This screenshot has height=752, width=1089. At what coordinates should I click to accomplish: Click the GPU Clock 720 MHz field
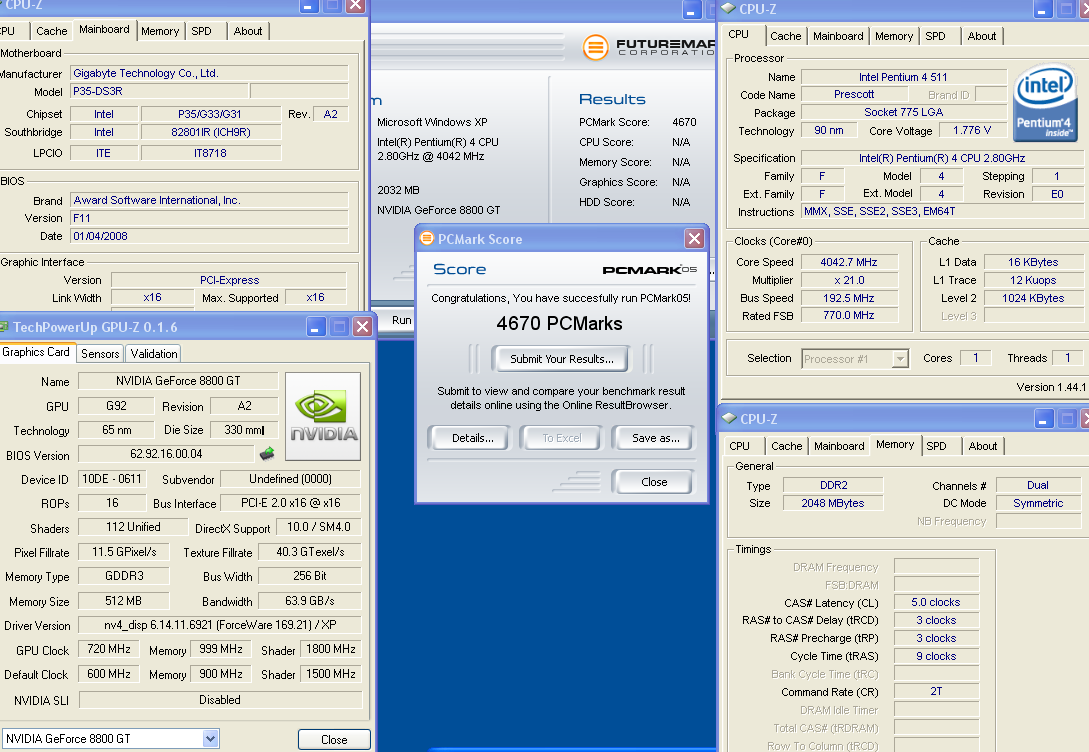click(x=109, y=649)
